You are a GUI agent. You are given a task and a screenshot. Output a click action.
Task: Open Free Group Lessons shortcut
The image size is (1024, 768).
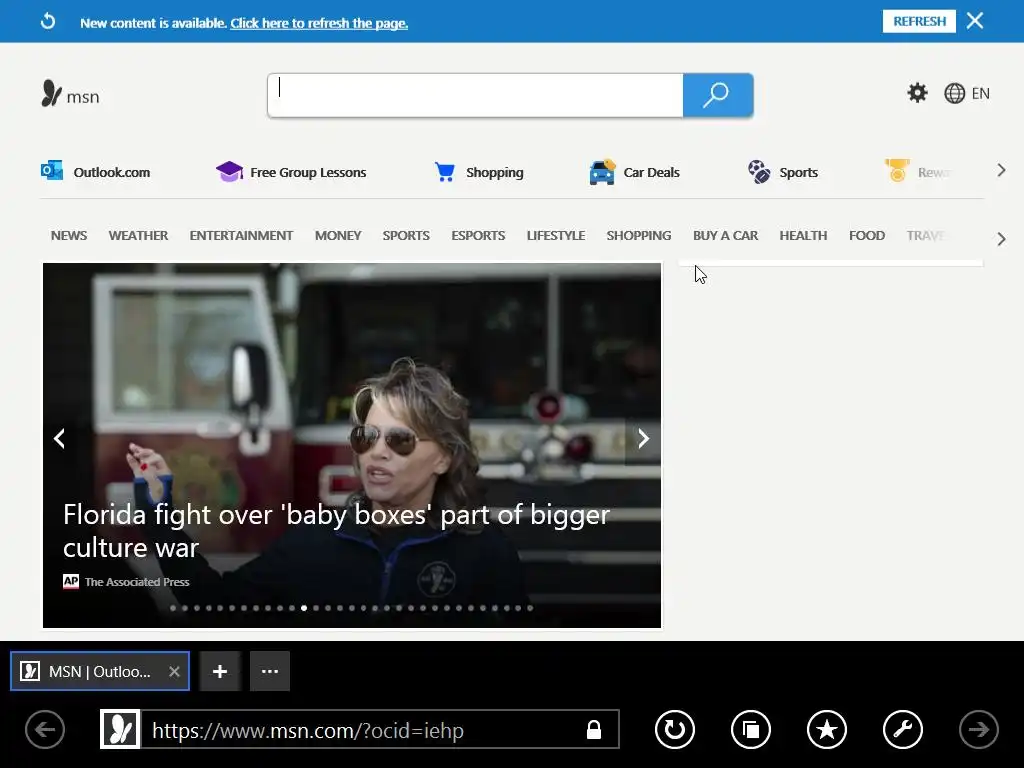click(291, 172)
